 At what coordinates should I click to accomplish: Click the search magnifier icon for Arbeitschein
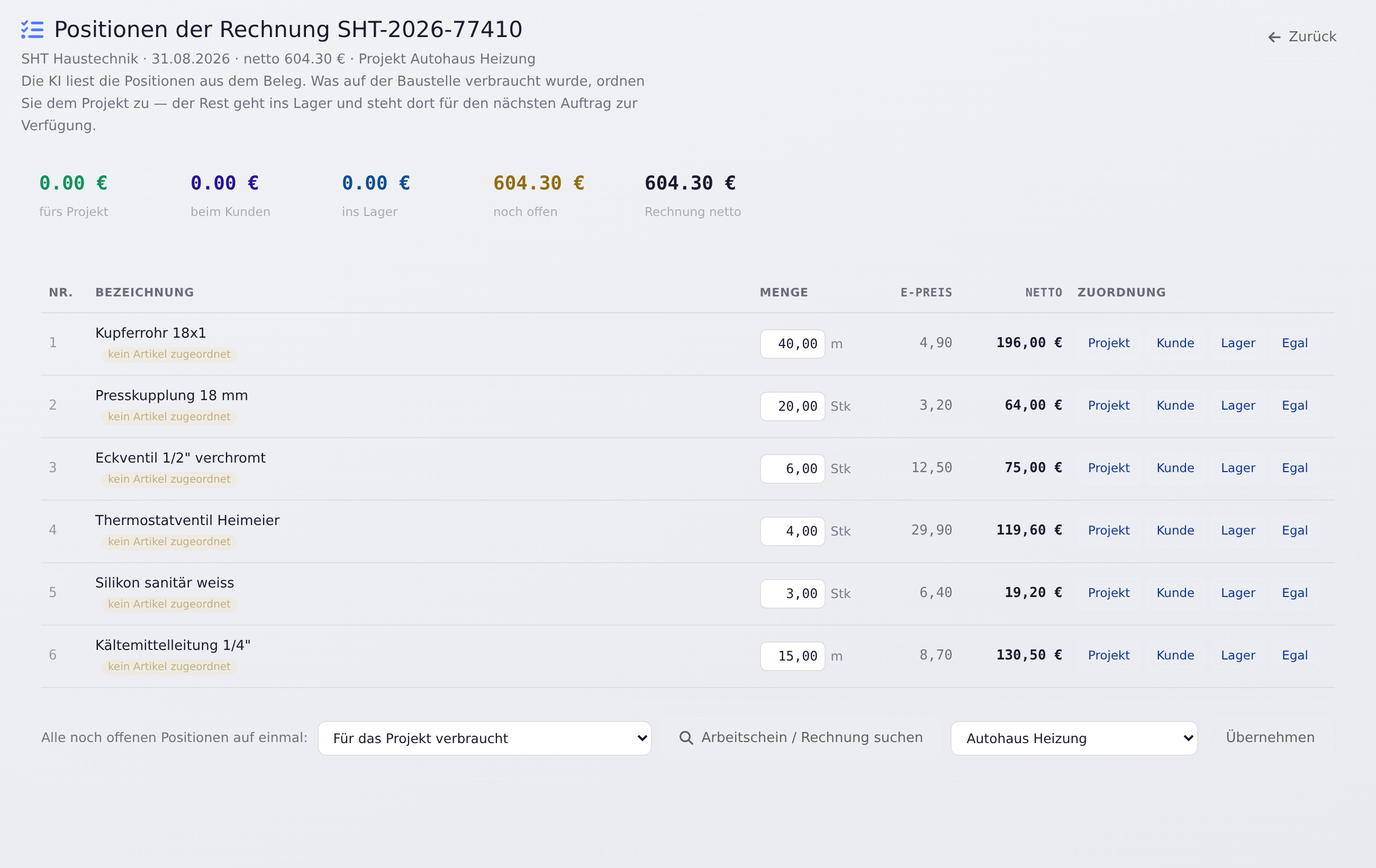click(686, 738)
